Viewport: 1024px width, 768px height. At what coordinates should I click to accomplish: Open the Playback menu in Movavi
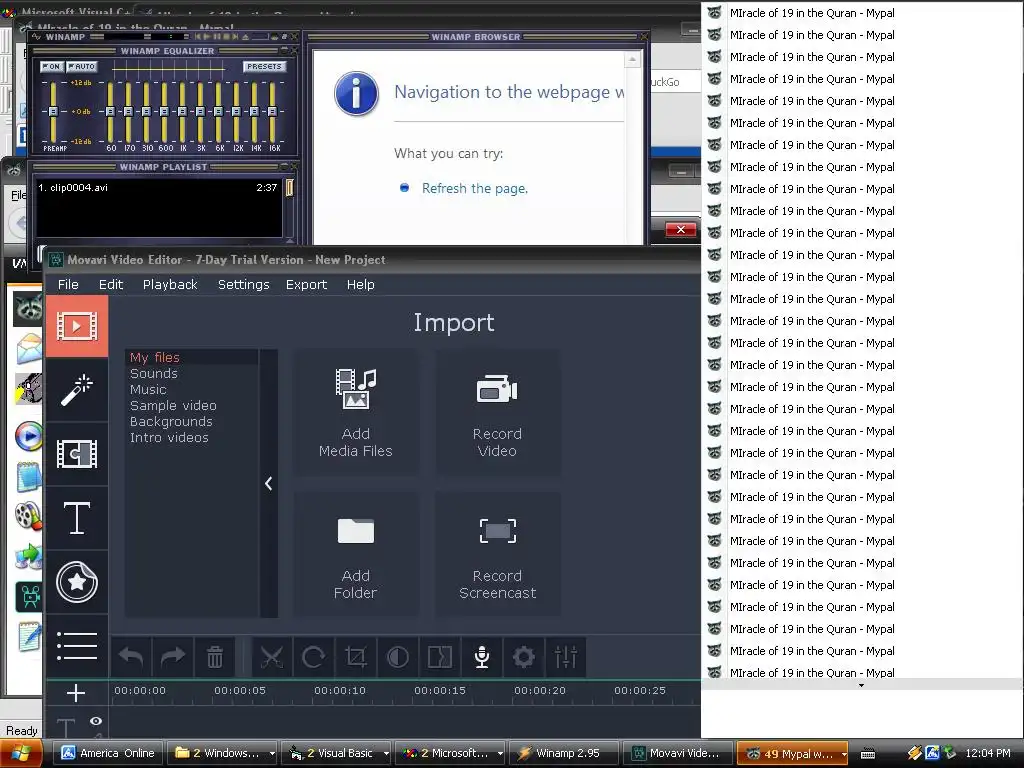(170, 285)
